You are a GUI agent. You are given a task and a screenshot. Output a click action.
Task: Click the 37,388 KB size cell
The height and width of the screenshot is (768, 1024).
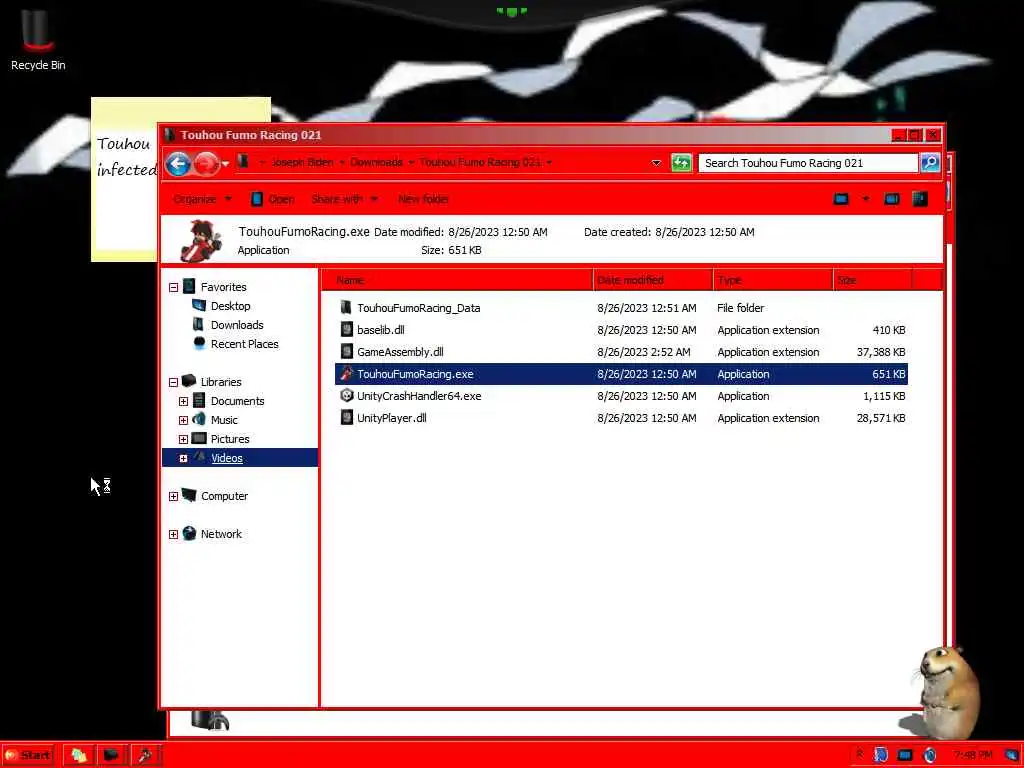pyautogui.click(x=880, y=352)
